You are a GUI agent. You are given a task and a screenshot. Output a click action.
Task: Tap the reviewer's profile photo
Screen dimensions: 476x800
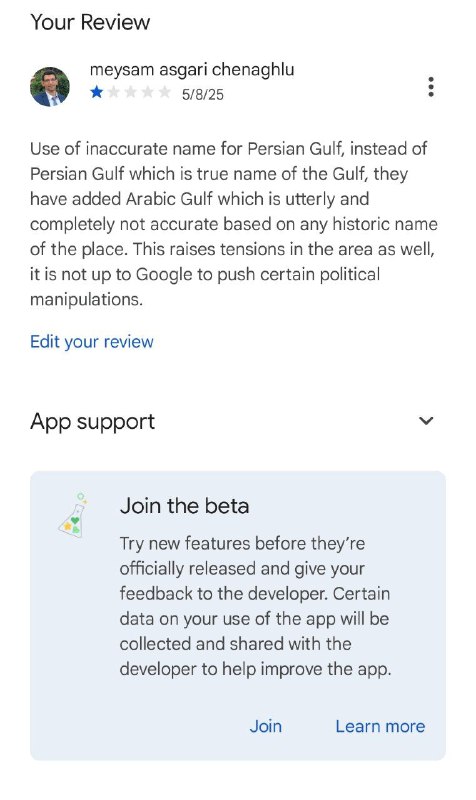pyautogui.click(x=49, y=87)
